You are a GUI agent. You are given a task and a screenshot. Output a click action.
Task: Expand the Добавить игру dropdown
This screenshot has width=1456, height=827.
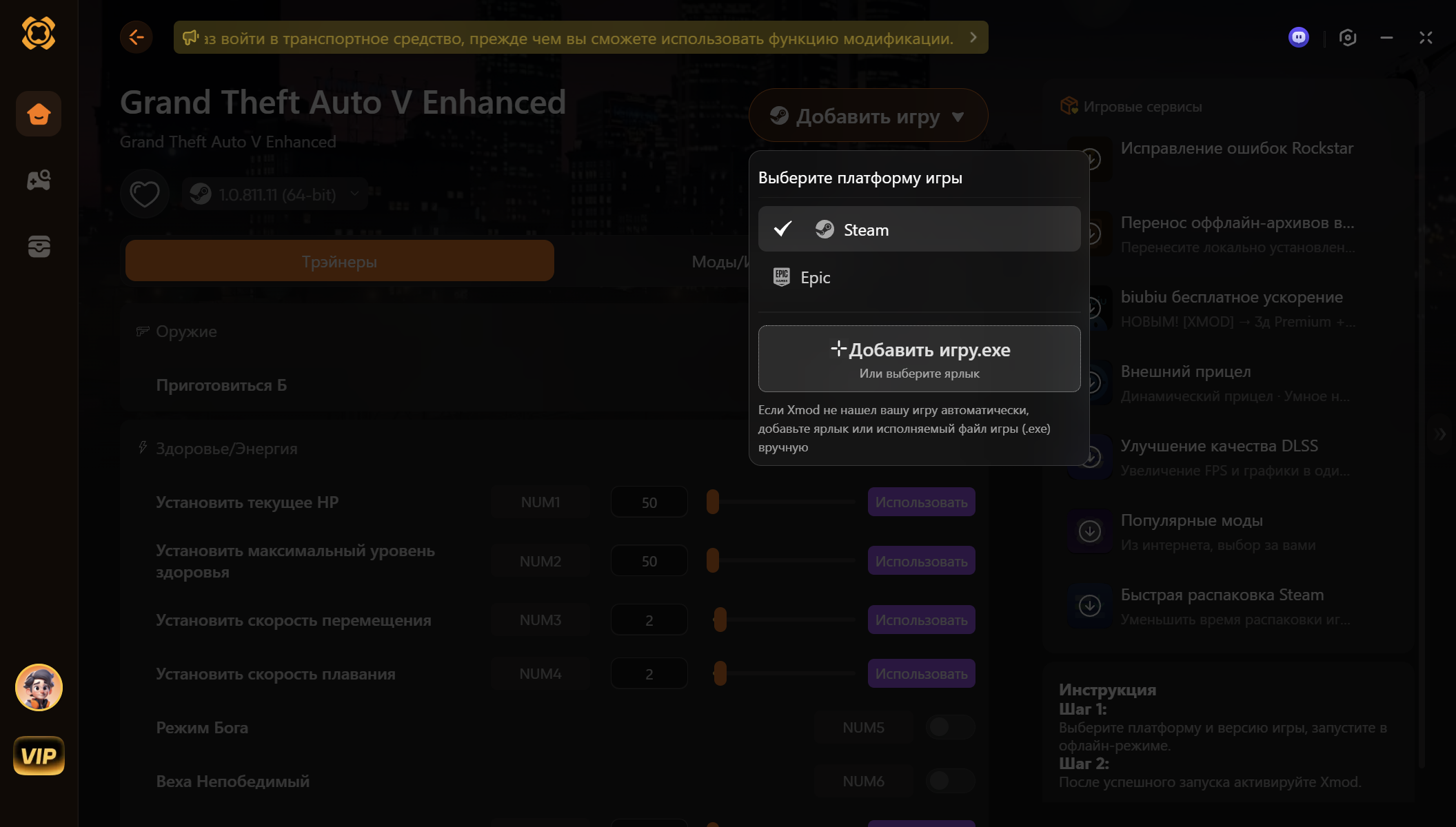click(868, 116)
